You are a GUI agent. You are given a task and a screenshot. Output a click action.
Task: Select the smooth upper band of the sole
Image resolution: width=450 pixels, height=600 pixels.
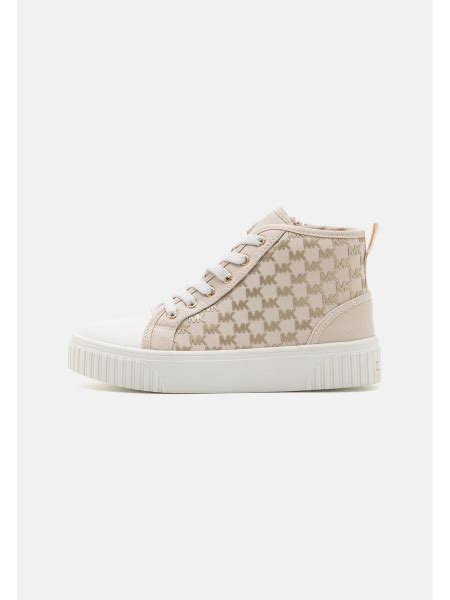[x=227, y=346]
